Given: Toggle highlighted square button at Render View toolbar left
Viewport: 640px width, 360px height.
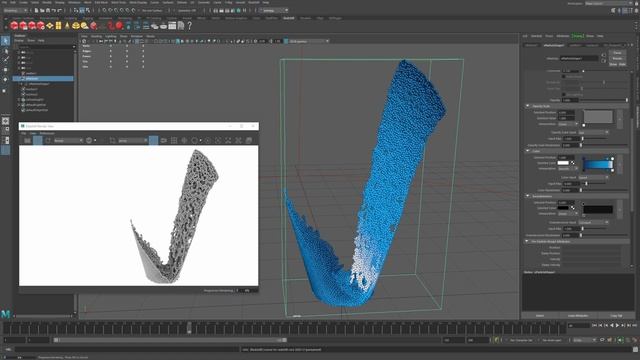Looking at the screenshot, I should 38,140.
